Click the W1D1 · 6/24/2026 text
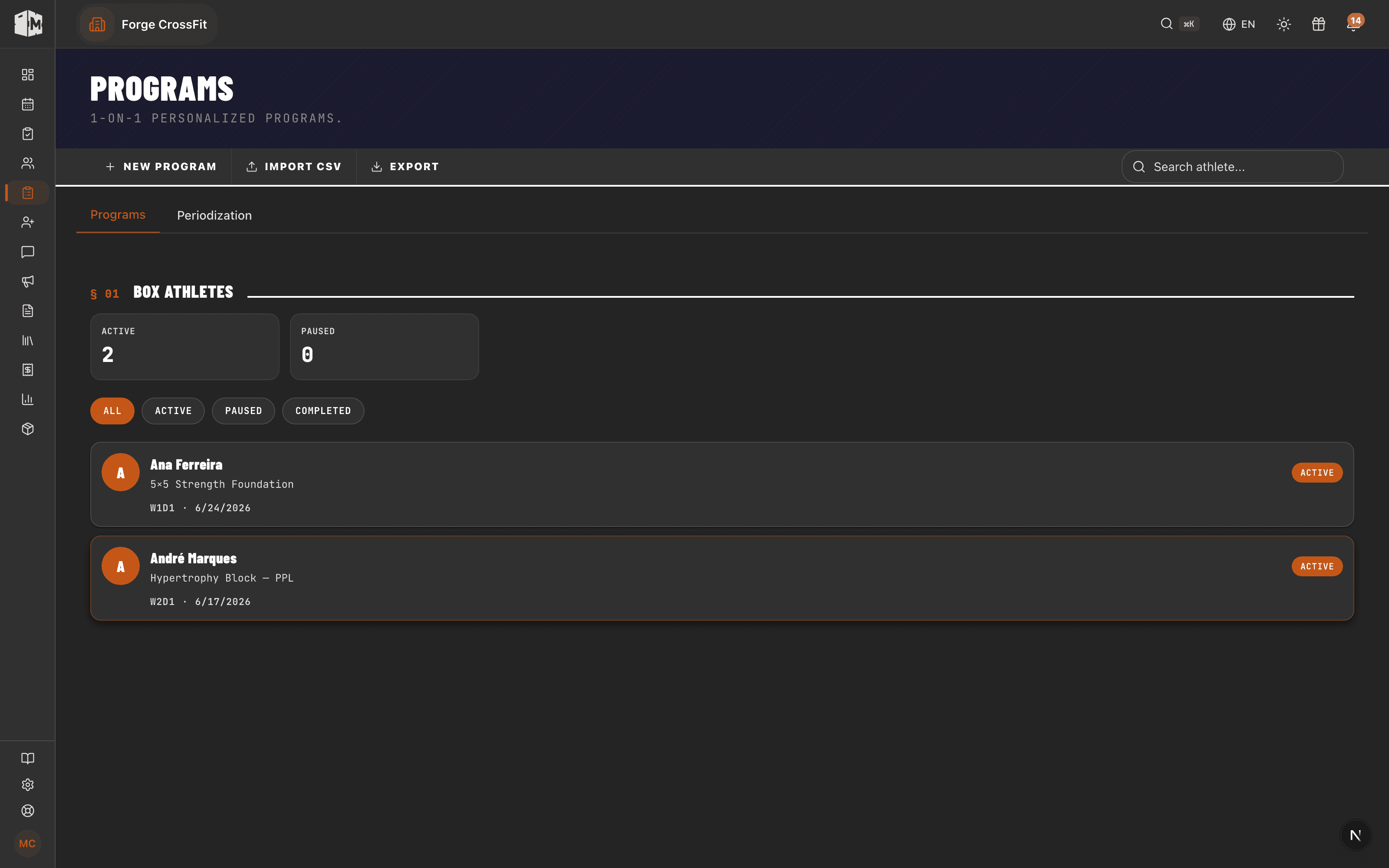 [200, 508]
